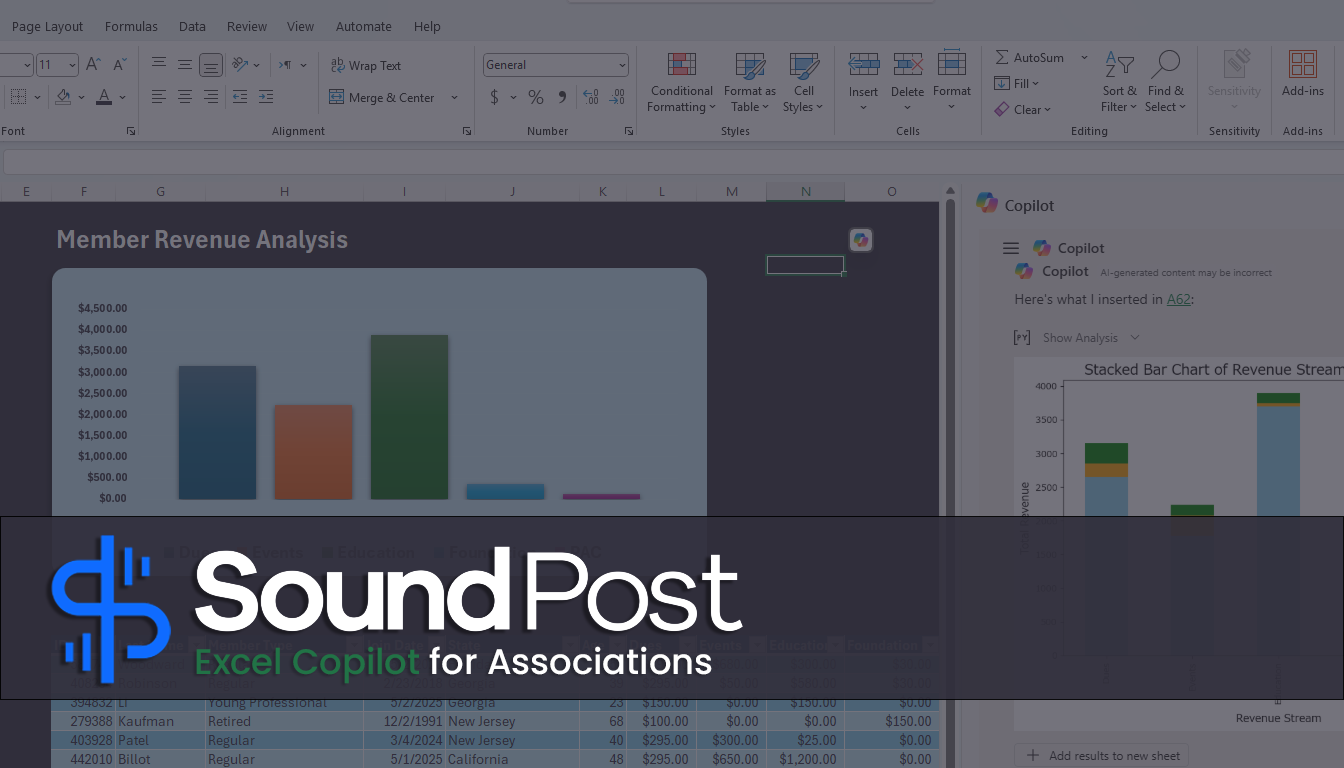Align text to the left
Viewport: 1344px width, 768px height.
[159, 97]
